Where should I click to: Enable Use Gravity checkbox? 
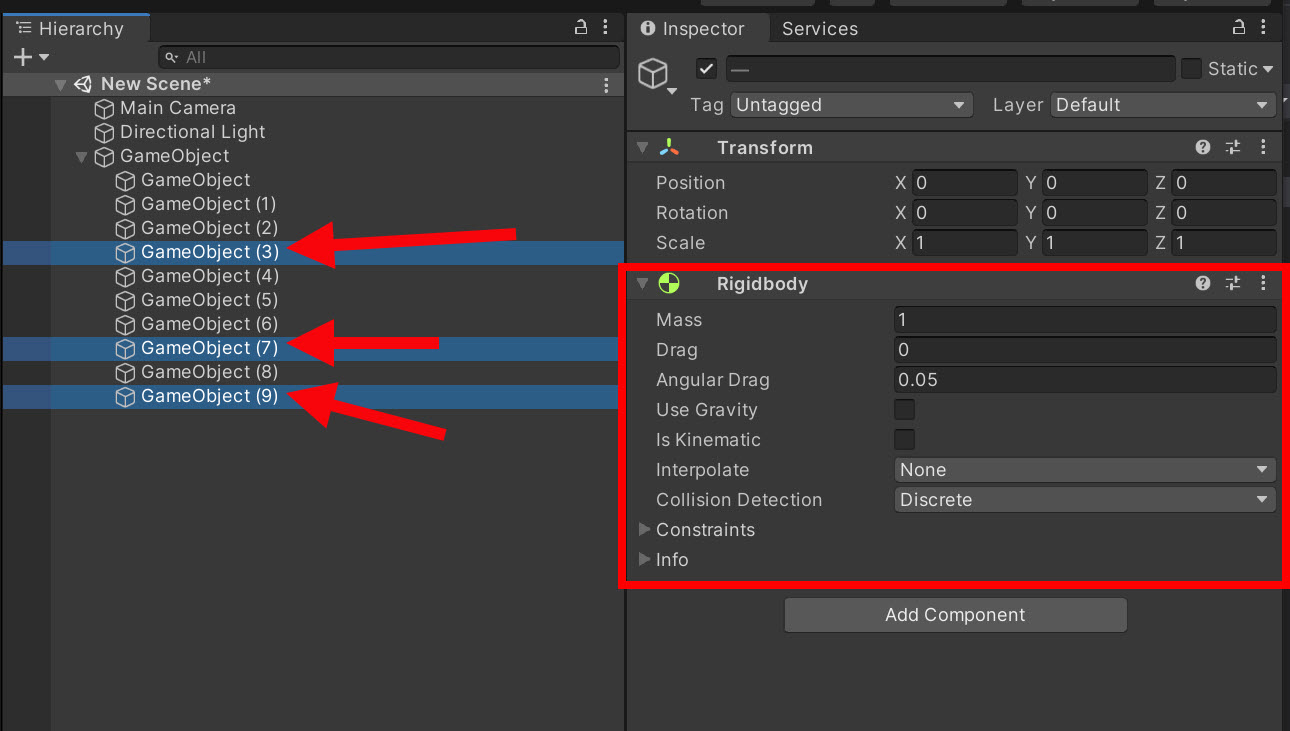904,409
